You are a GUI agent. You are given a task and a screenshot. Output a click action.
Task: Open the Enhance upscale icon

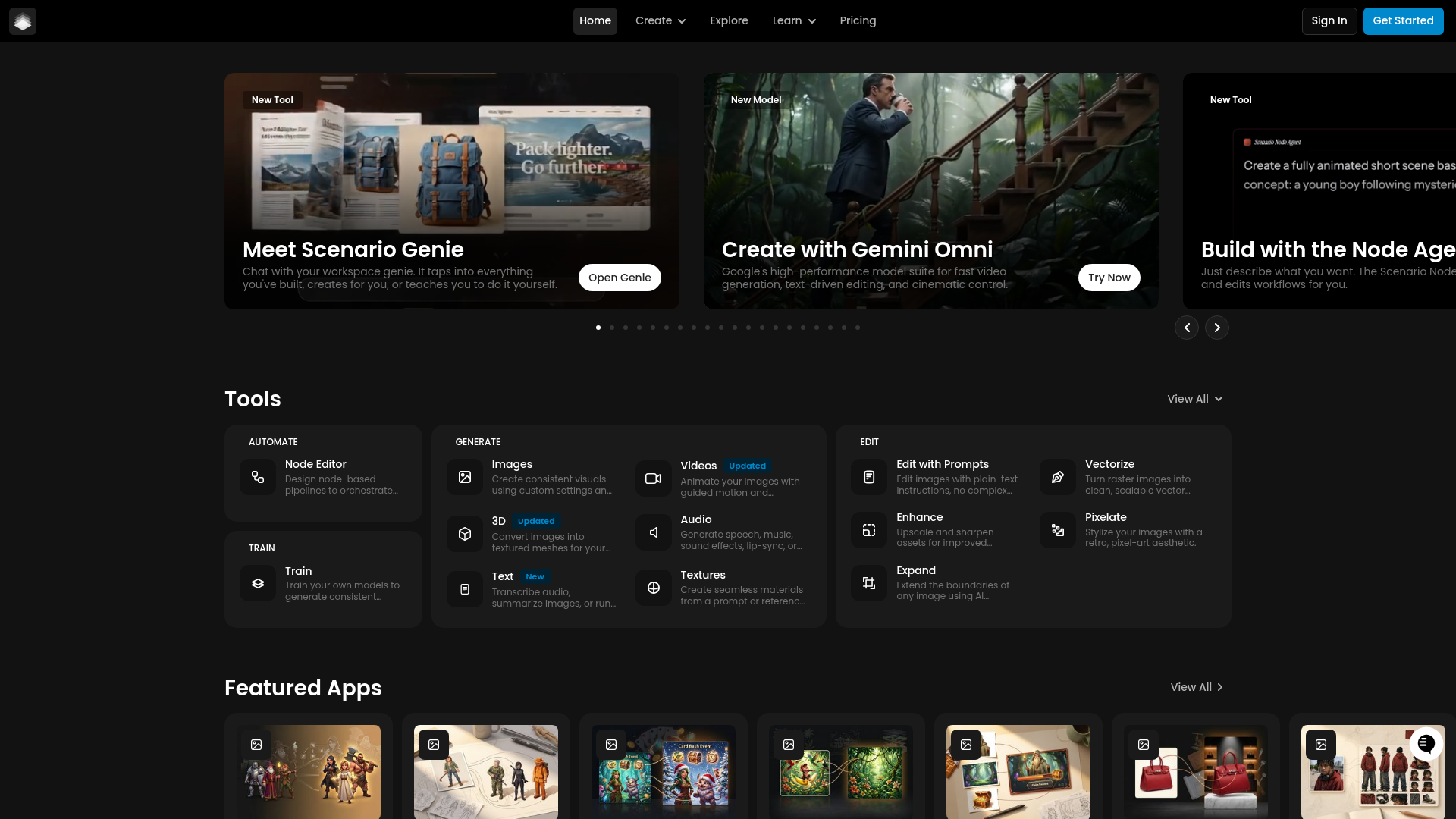pos(869,530)
